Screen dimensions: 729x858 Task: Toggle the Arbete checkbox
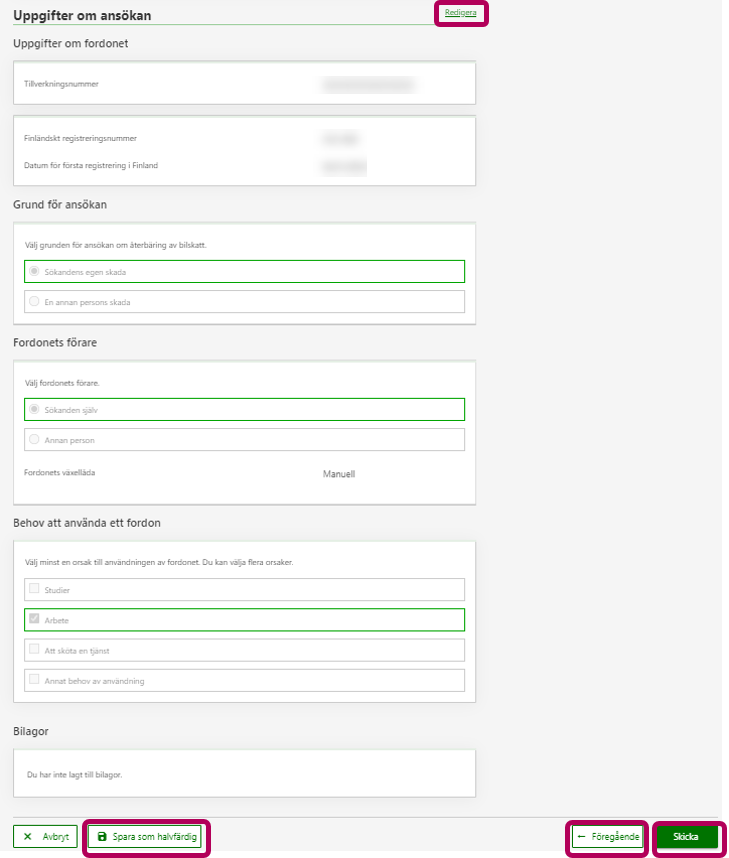35,620
